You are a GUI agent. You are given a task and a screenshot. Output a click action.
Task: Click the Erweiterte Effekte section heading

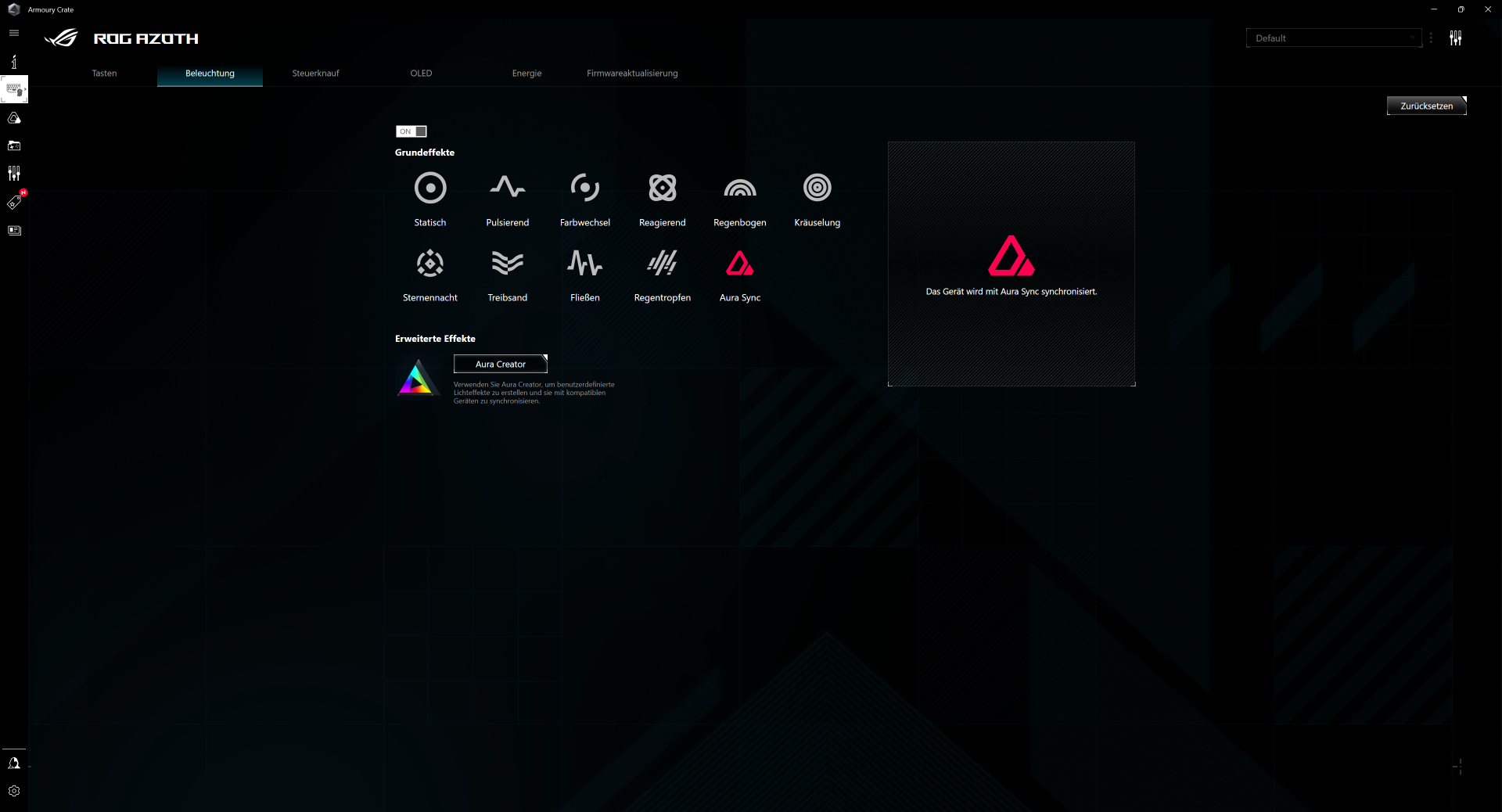point(435,339)
